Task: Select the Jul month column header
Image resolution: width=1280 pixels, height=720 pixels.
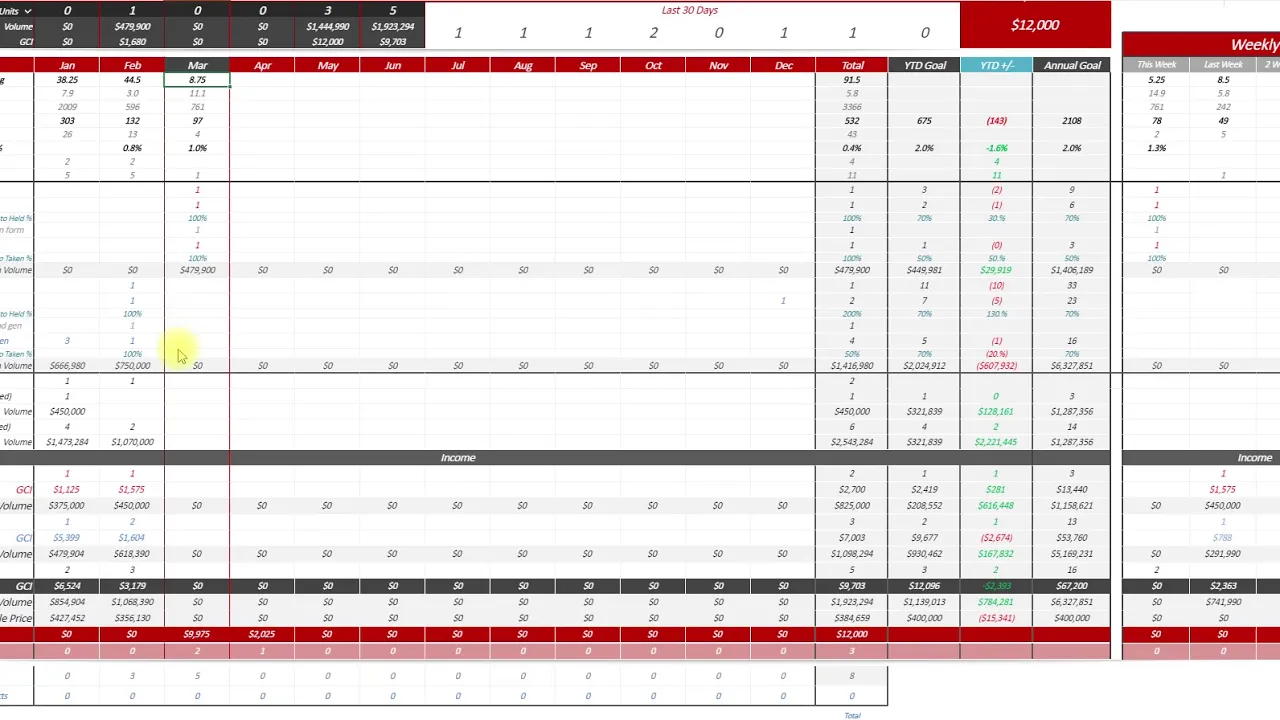Action: (458, 66)
